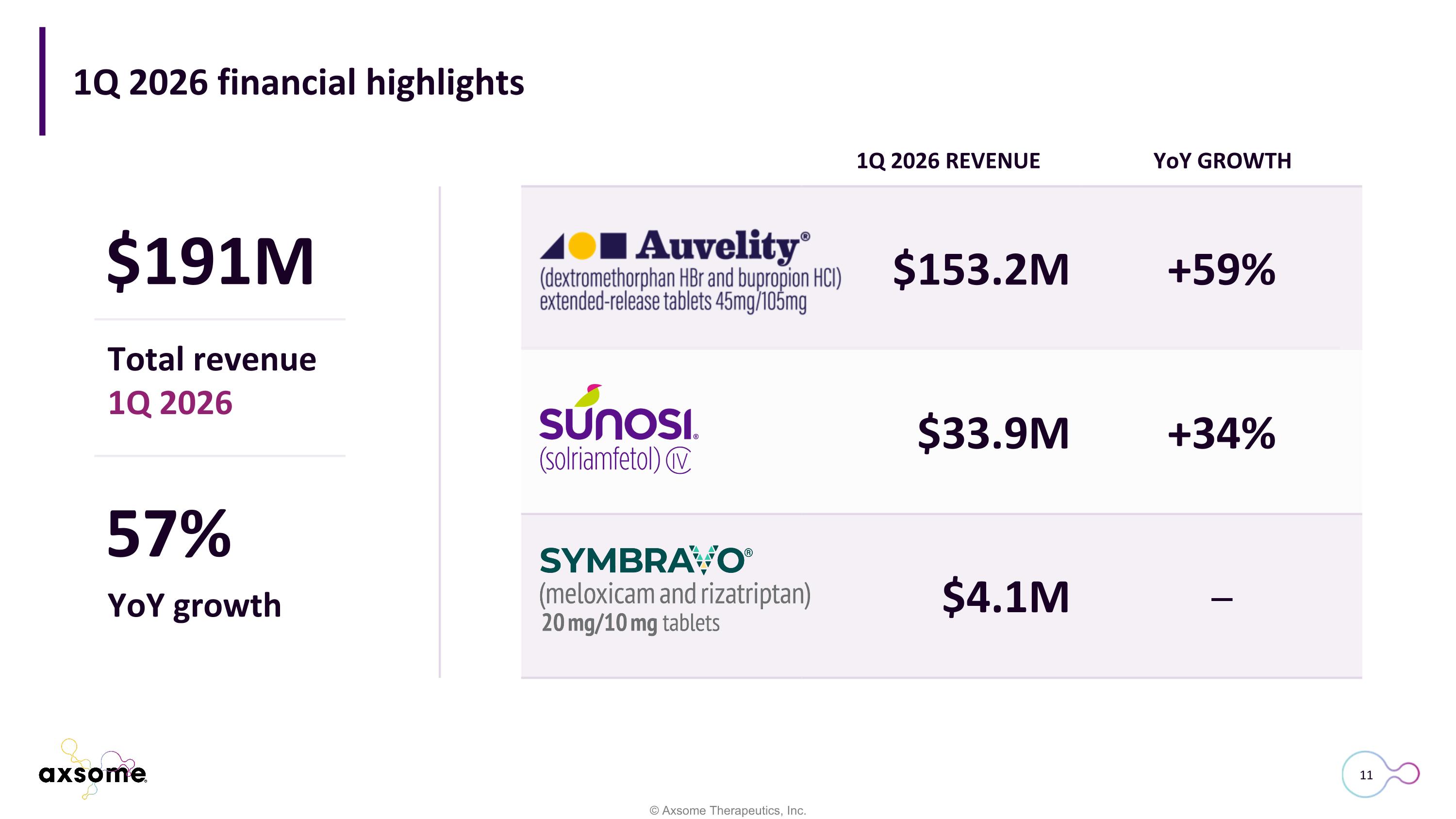Image resolution: width=1456 pixels, height=819 pixels.
Task: Click the Axsome company logo
Action: click(x=93, y=769)
